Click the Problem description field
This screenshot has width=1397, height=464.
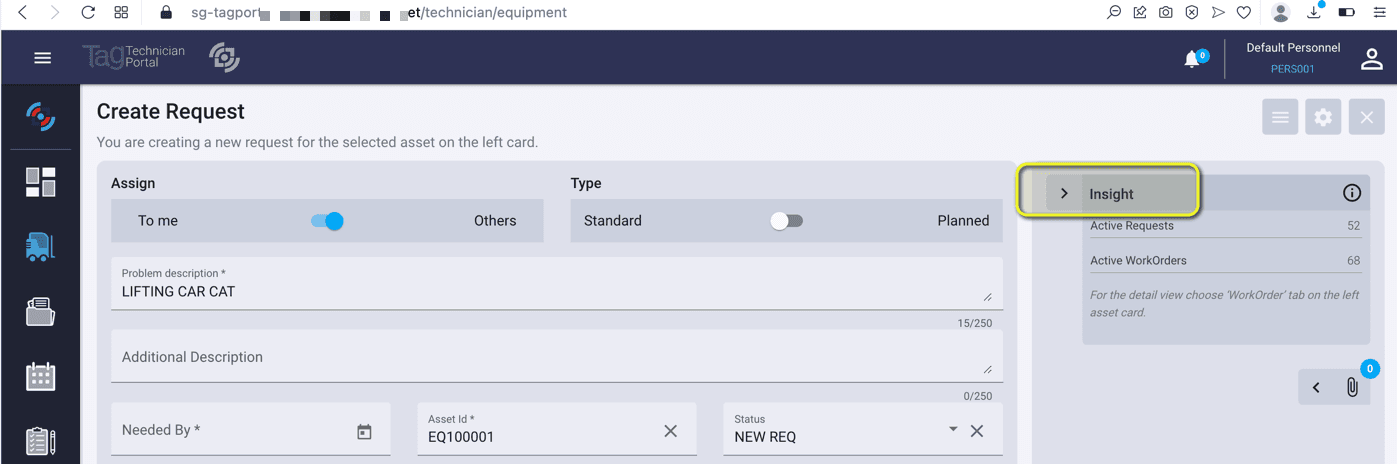557,284
